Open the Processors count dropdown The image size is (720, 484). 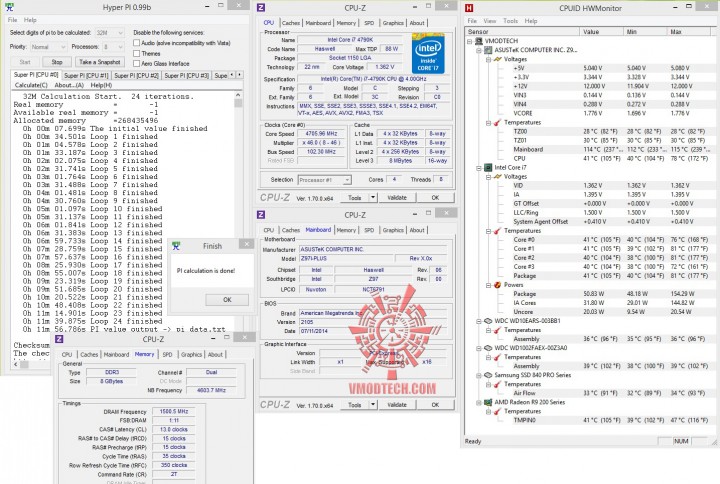click(113, 47)
